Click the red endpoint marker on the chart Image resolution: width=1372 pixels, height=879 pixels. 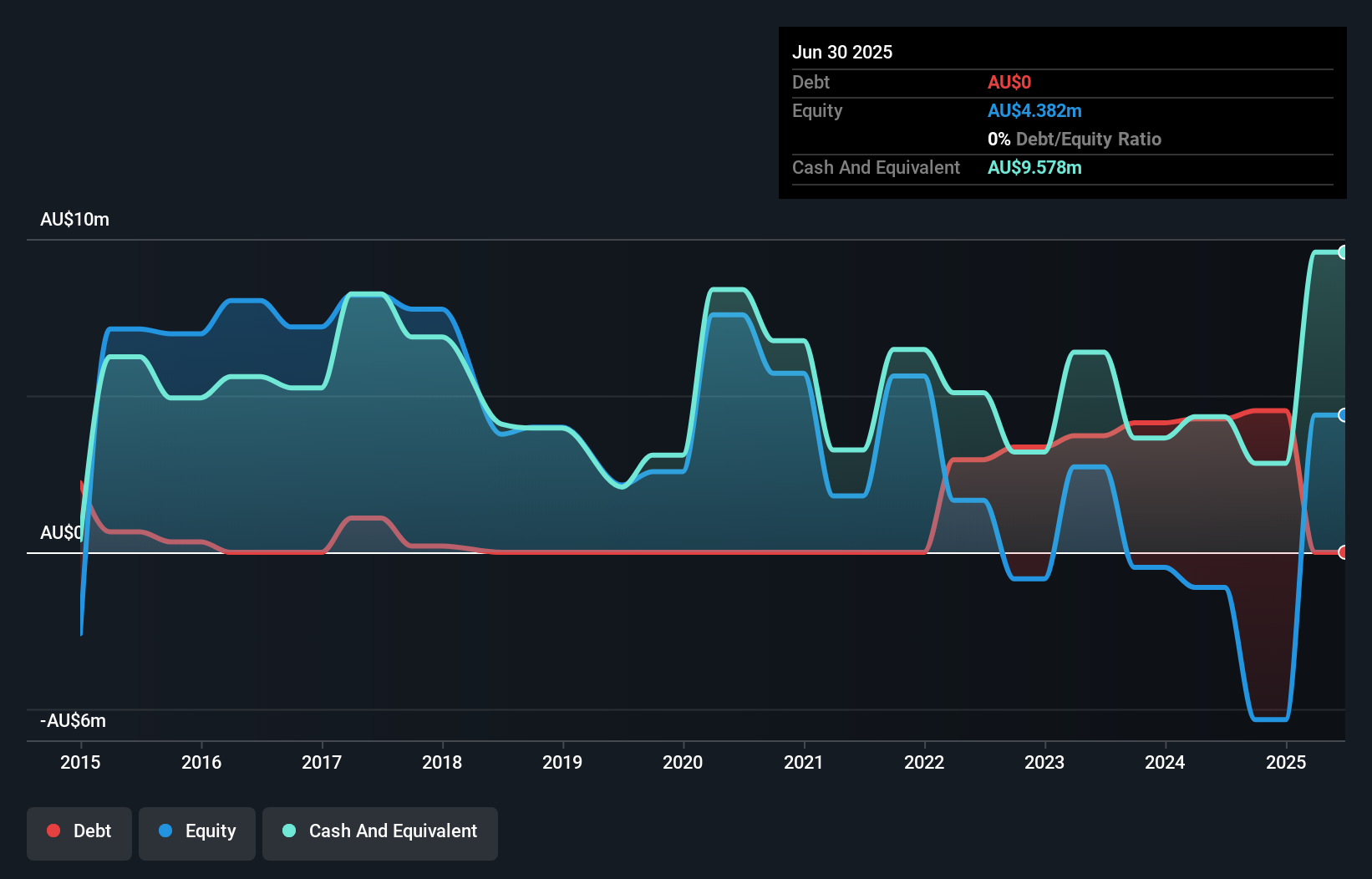[1344, 552]
